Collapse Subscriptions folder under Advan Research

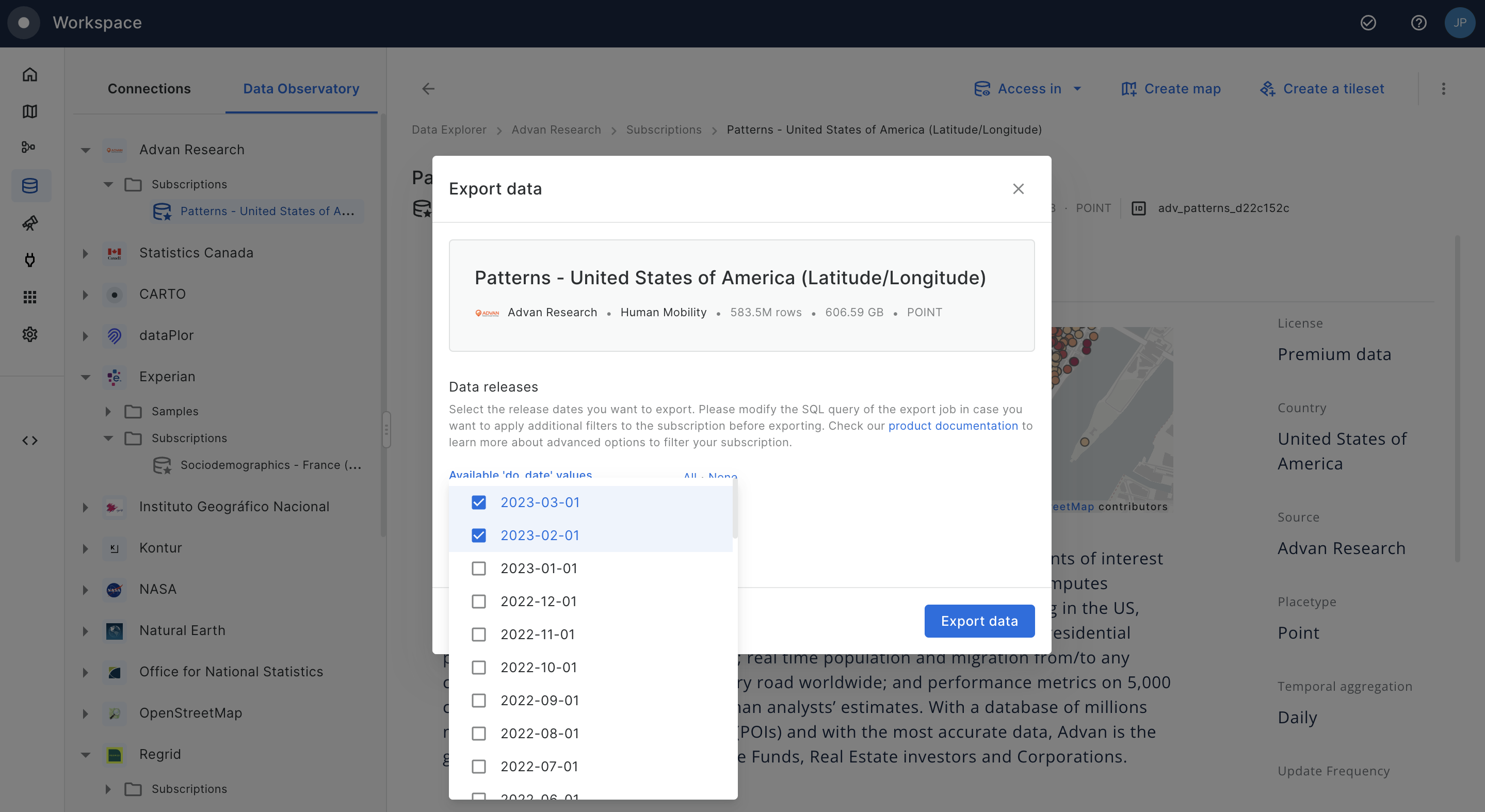click(108, 184)
